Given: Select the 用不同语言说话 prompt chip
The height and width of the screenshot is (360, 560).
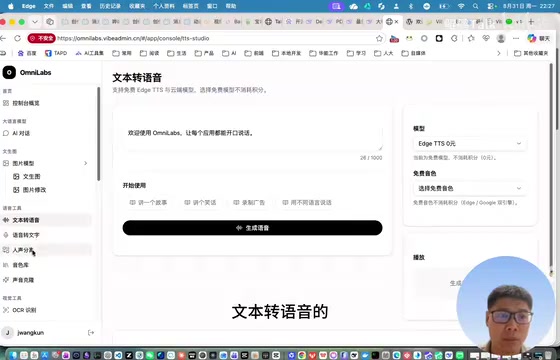Looking at the screenshot, I should [307, 202].
